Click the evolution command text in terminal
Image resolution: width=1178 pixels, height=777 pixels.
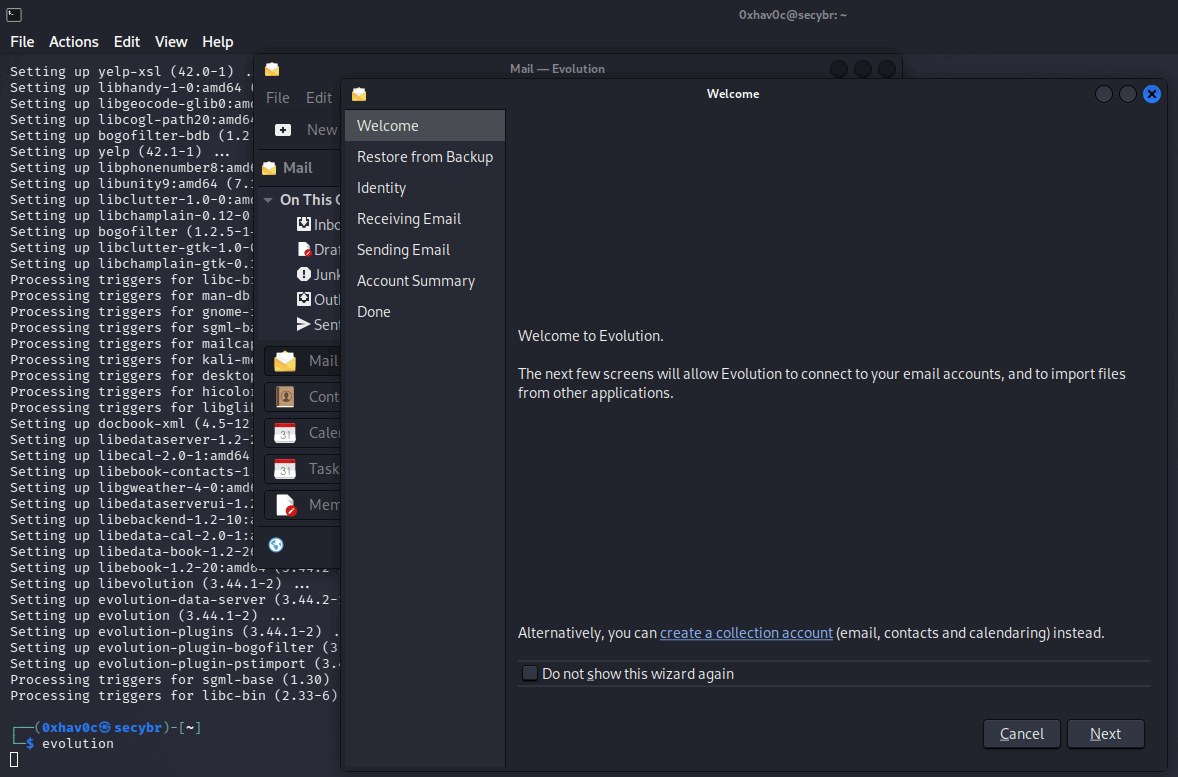pos(77,743)
